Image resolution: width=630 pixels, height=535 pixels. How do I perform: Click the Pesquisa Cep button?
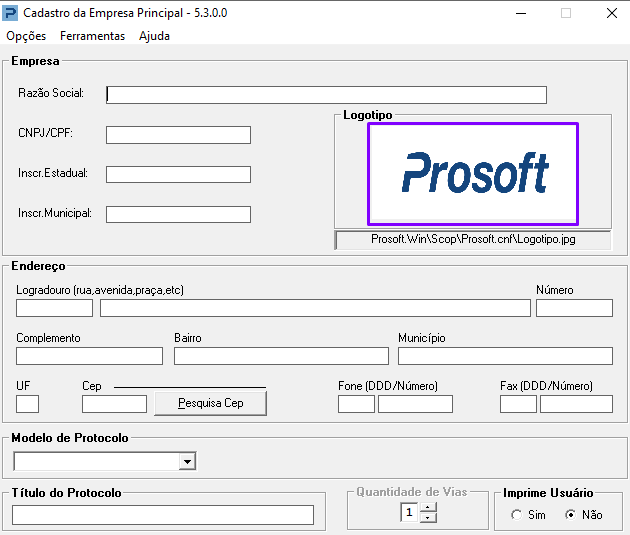[211, 403]
